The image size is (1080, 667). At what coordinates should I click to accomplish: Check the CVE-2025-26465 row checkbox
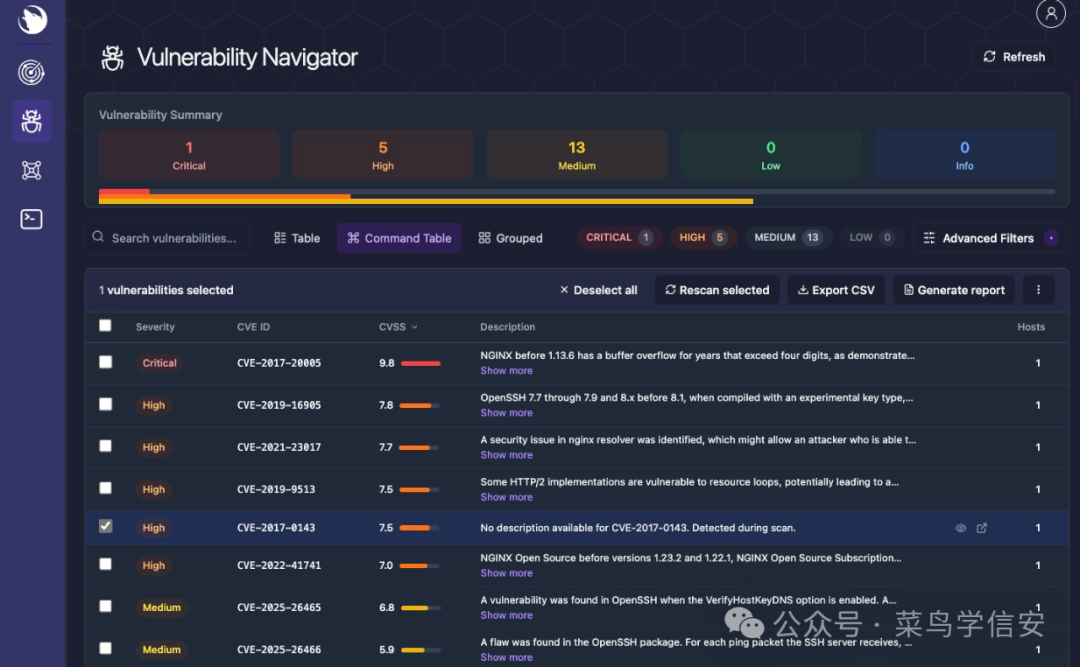click(x=105, y=606)
